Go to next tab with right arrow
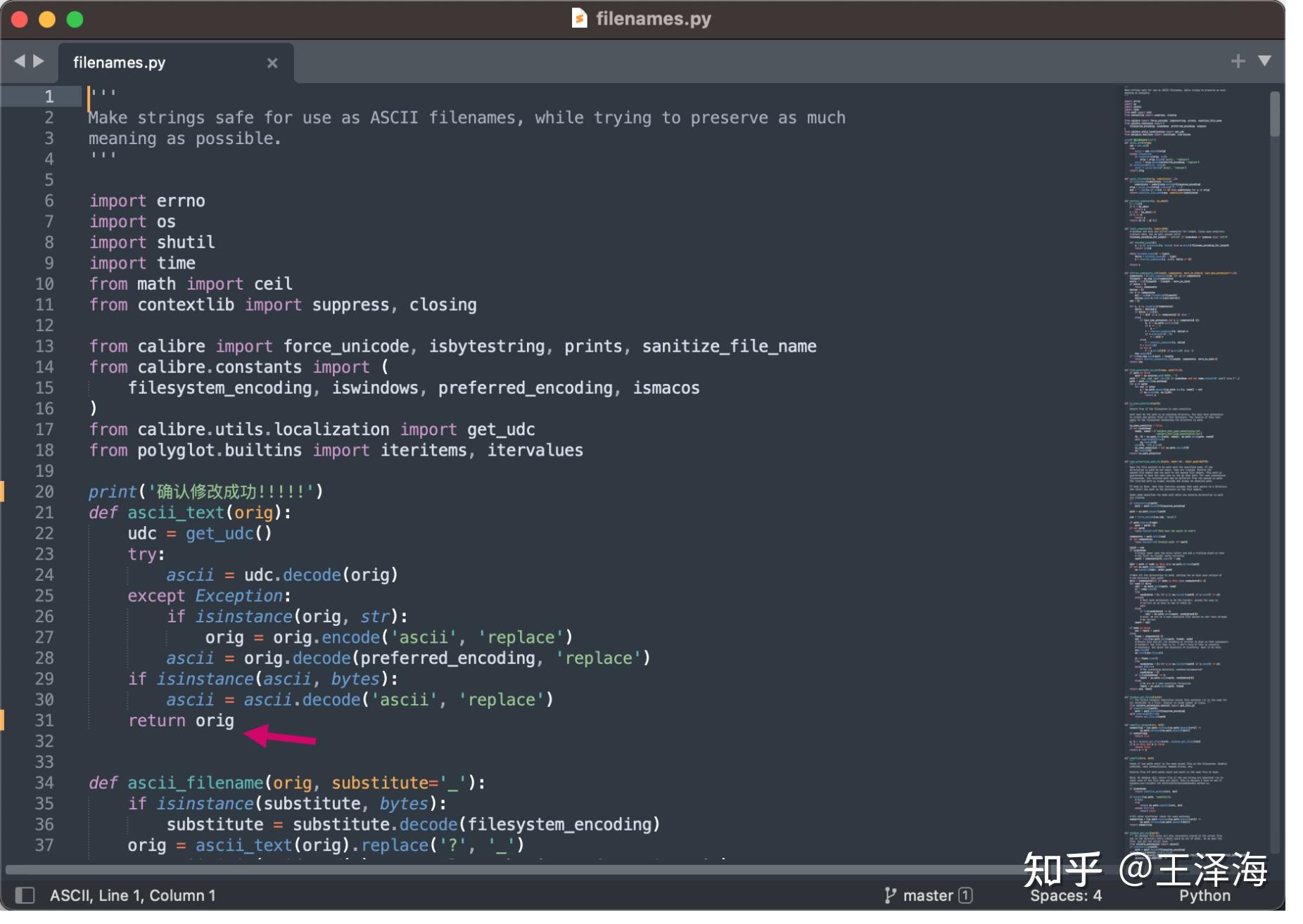The image size is (1303, 924). click(39, 62)
